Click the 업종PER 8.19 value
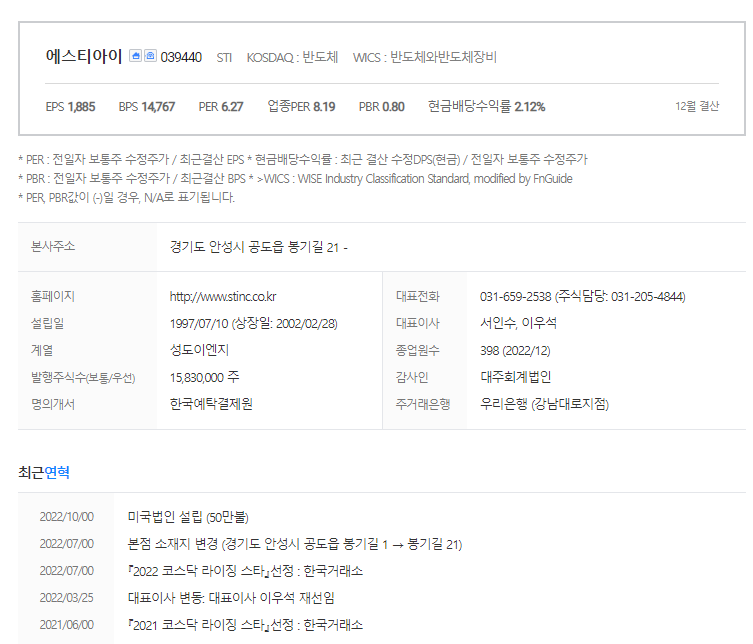 pos(302,106)
